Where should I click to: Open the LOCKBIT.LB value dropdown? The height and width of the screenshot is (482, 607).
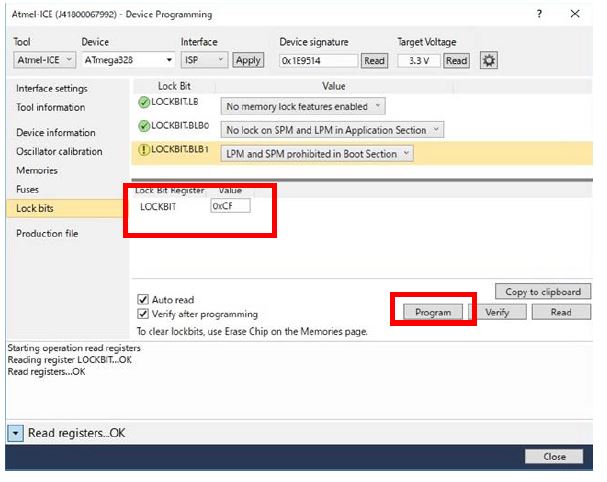[x=303, y=106]
